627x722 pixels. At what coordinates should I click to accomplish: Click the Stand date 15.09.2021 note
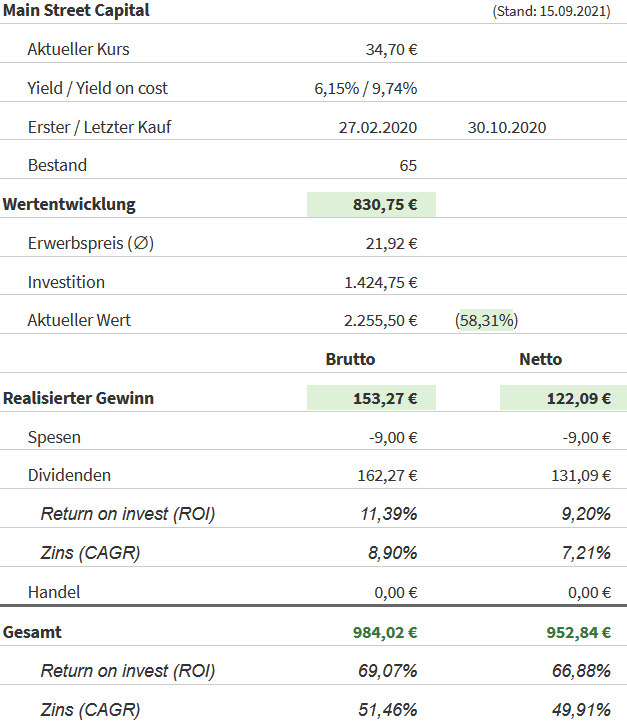551,12
